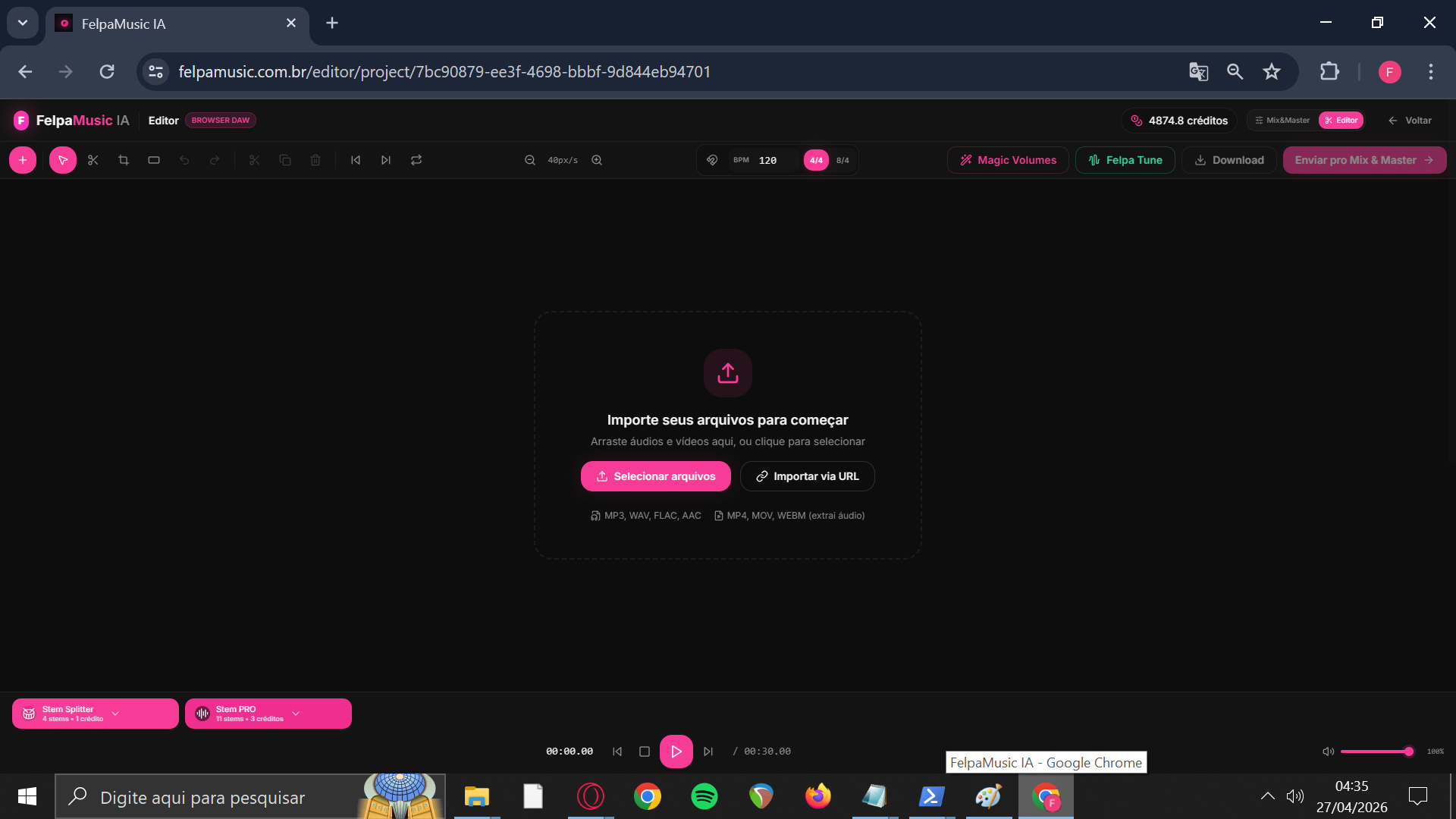Switch to Mix&Master mode
Viewport: 1456px width, 819px height.
pos(1282,120)
